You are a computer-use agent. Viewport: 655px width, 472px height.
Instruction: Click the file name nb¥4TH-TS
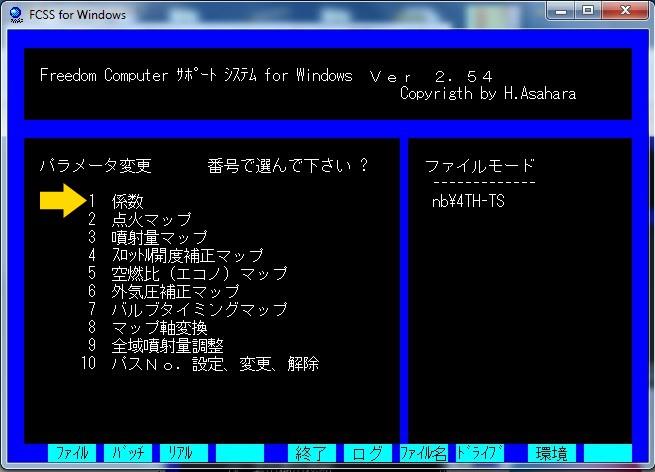[x=468, y=201]
